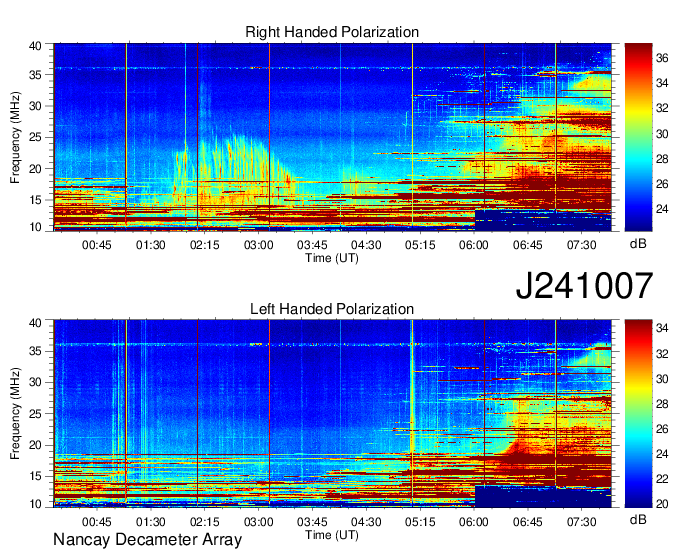Click the dark blue blanked block in Left Handed spectrogram
Screen dimensions: 680x552
pos(543,497)
